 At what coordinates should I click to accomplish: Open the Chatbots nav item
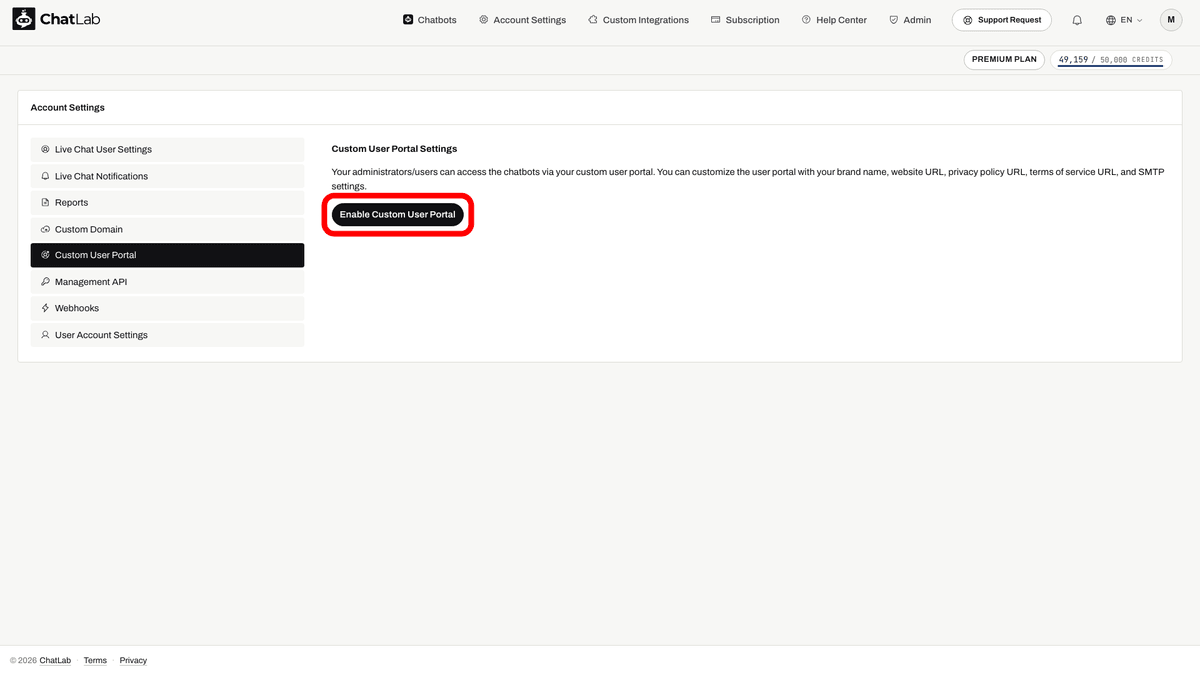pos(430,20)
